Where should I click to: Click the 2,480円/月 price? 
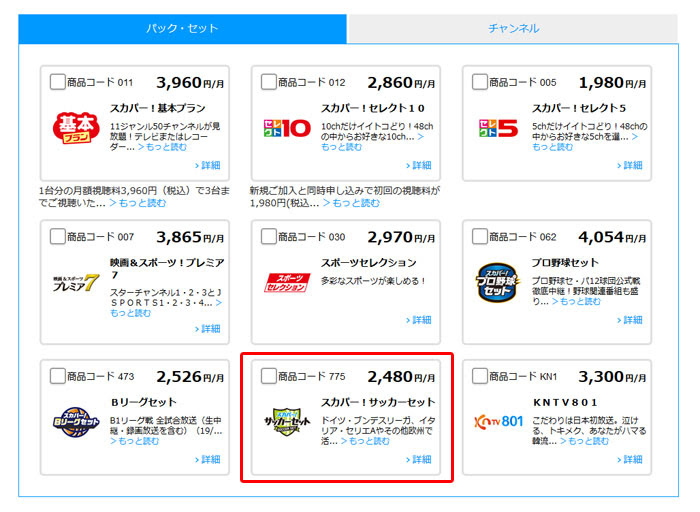401,377
